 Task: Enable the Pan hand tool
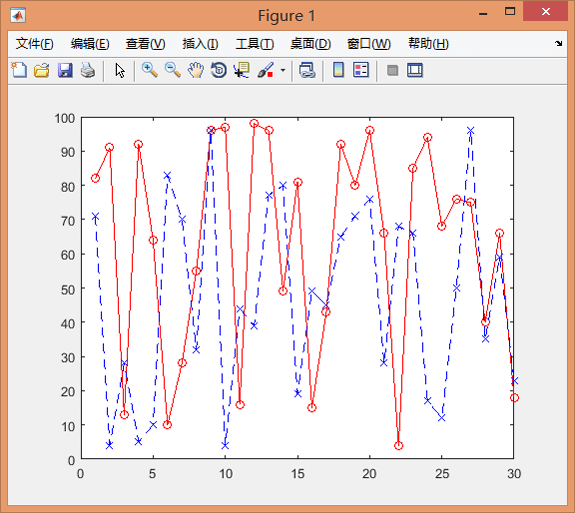[196, 70]
